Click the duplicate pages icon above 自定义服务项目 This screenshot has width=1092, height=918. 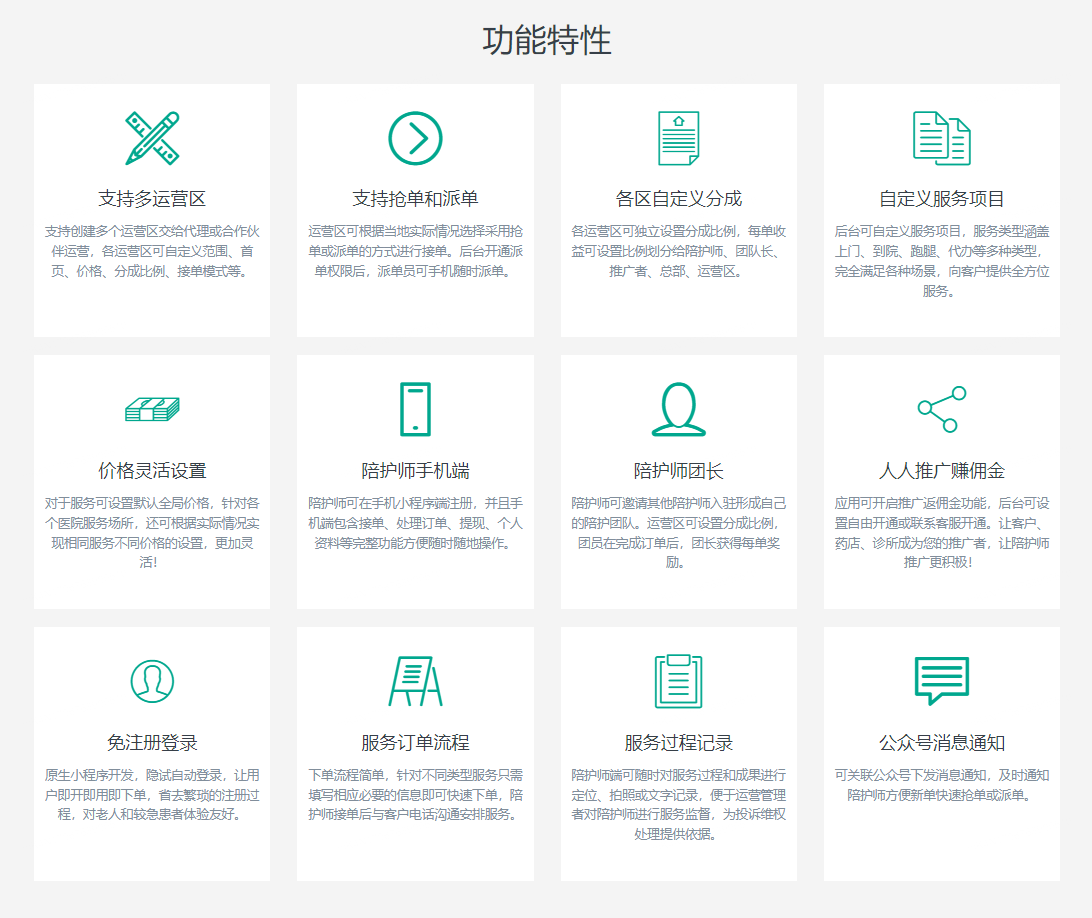pos(941,138)
